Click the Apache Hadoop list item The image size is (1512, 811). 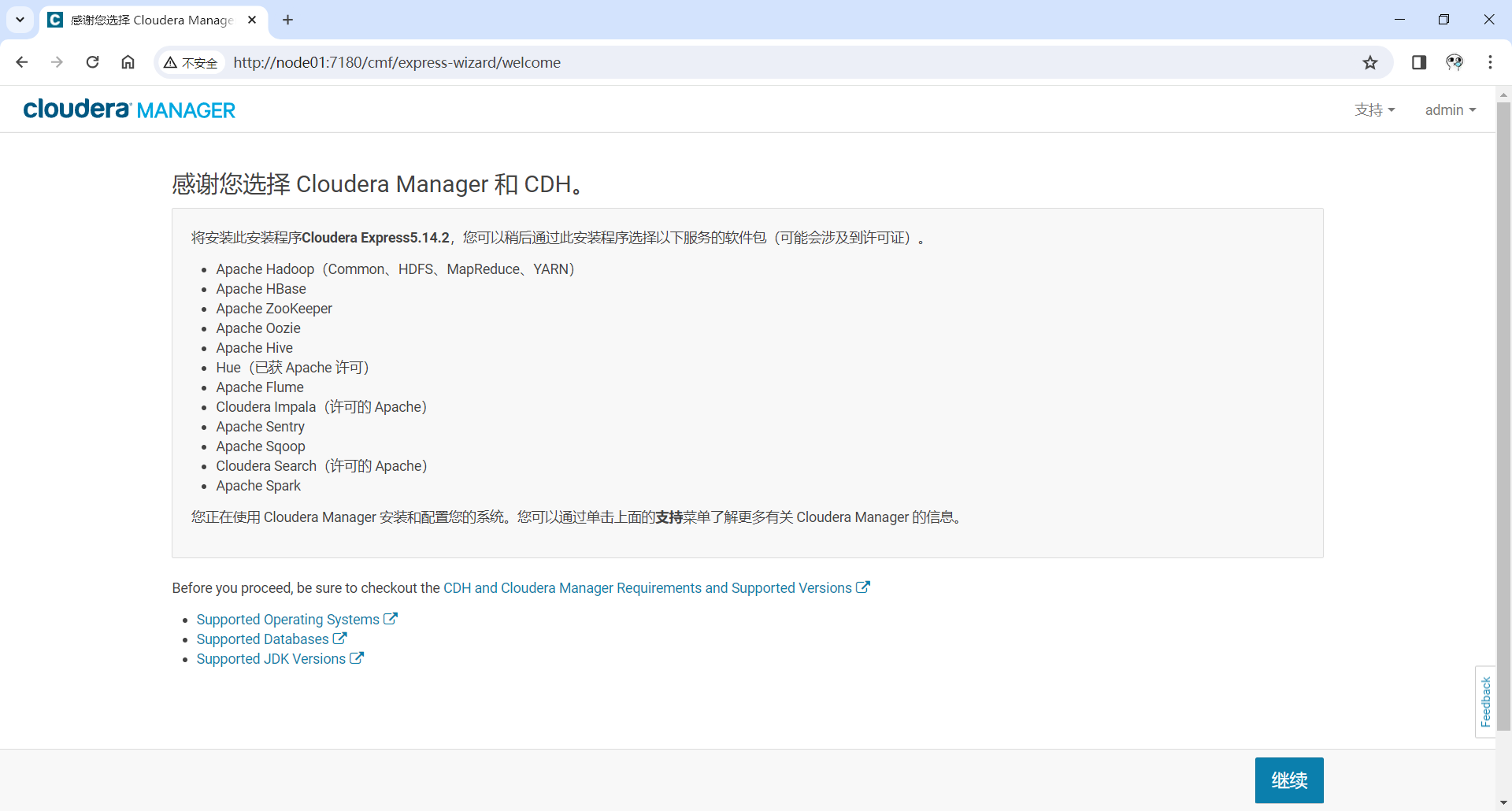tap(395, 269)
